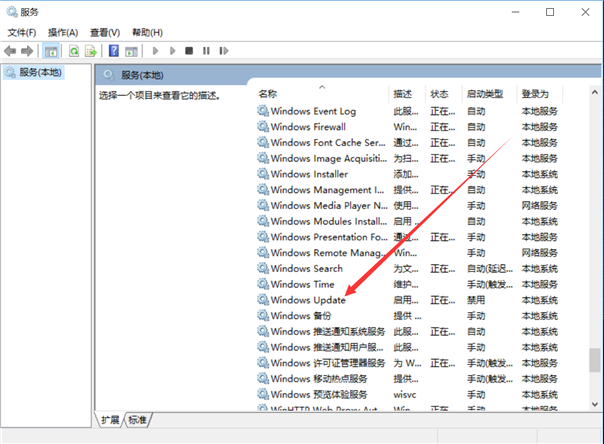Click gear icon beside Windows Time
This screenshot has width=604, height=444.
[x=263, y=284]
